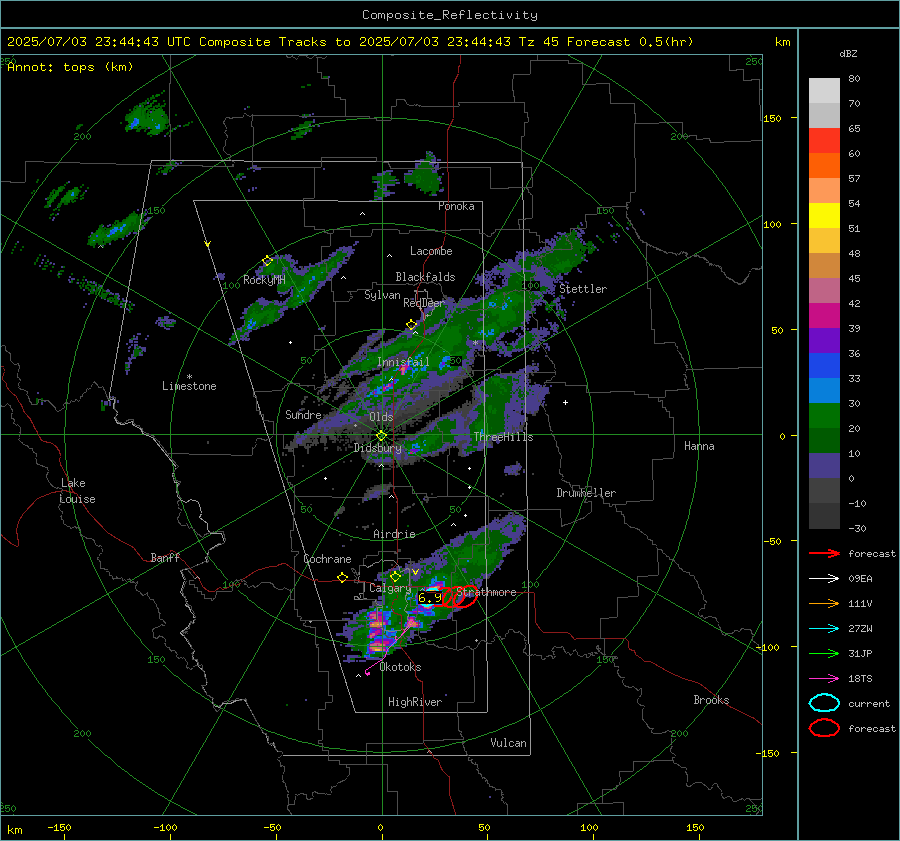This screenshot has width=900, height=841.
Task: Click the Composite_Reflectivity title
Action: coord(450,15)
